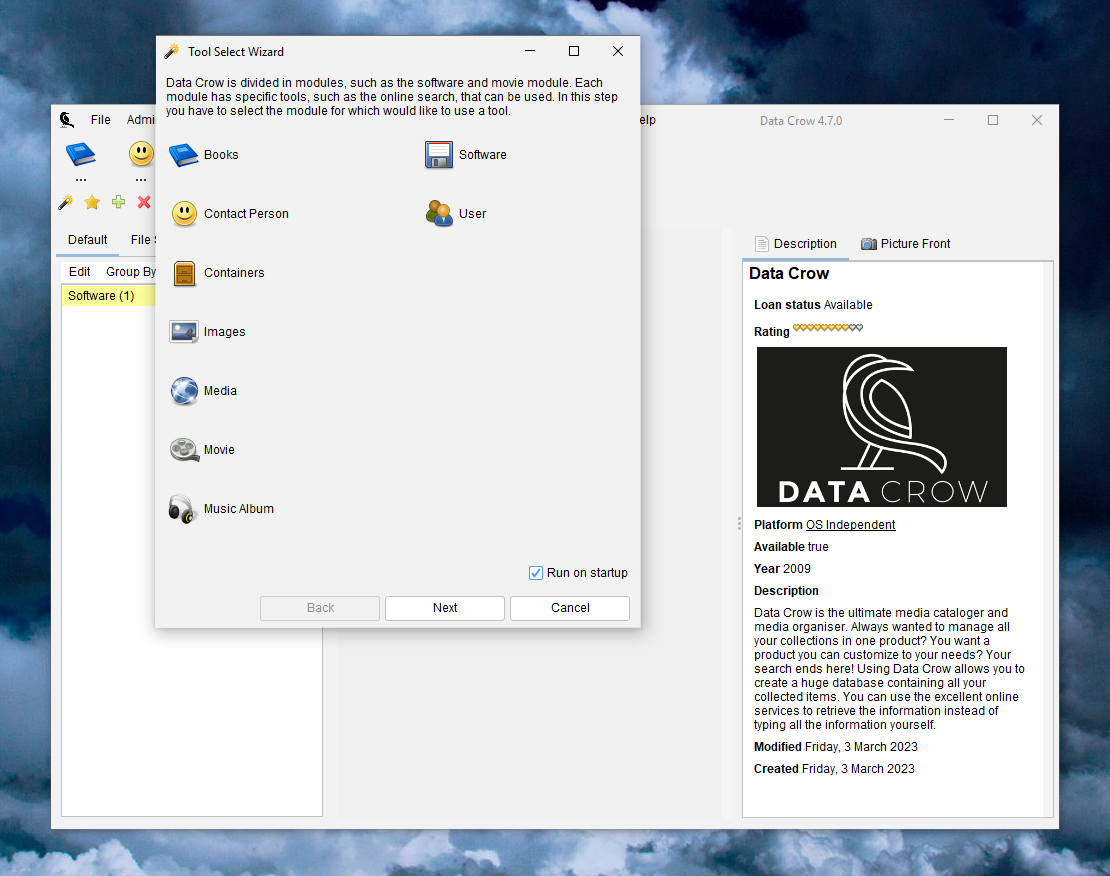This screenshot has width=1110, height=876.
Task: Click the red X delete icon
Action: coord(144,202)
